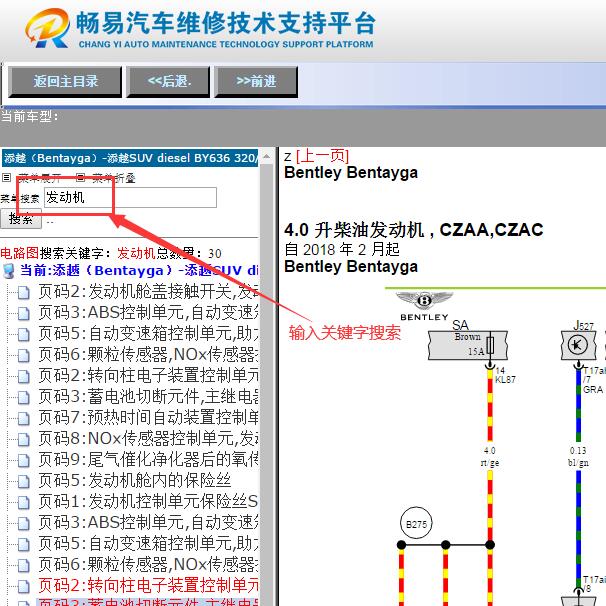Click document icon of black 页码2:转向柱电子装置
Image resolution: width=606 pixels, height=606 pixels.
[24, 376]
